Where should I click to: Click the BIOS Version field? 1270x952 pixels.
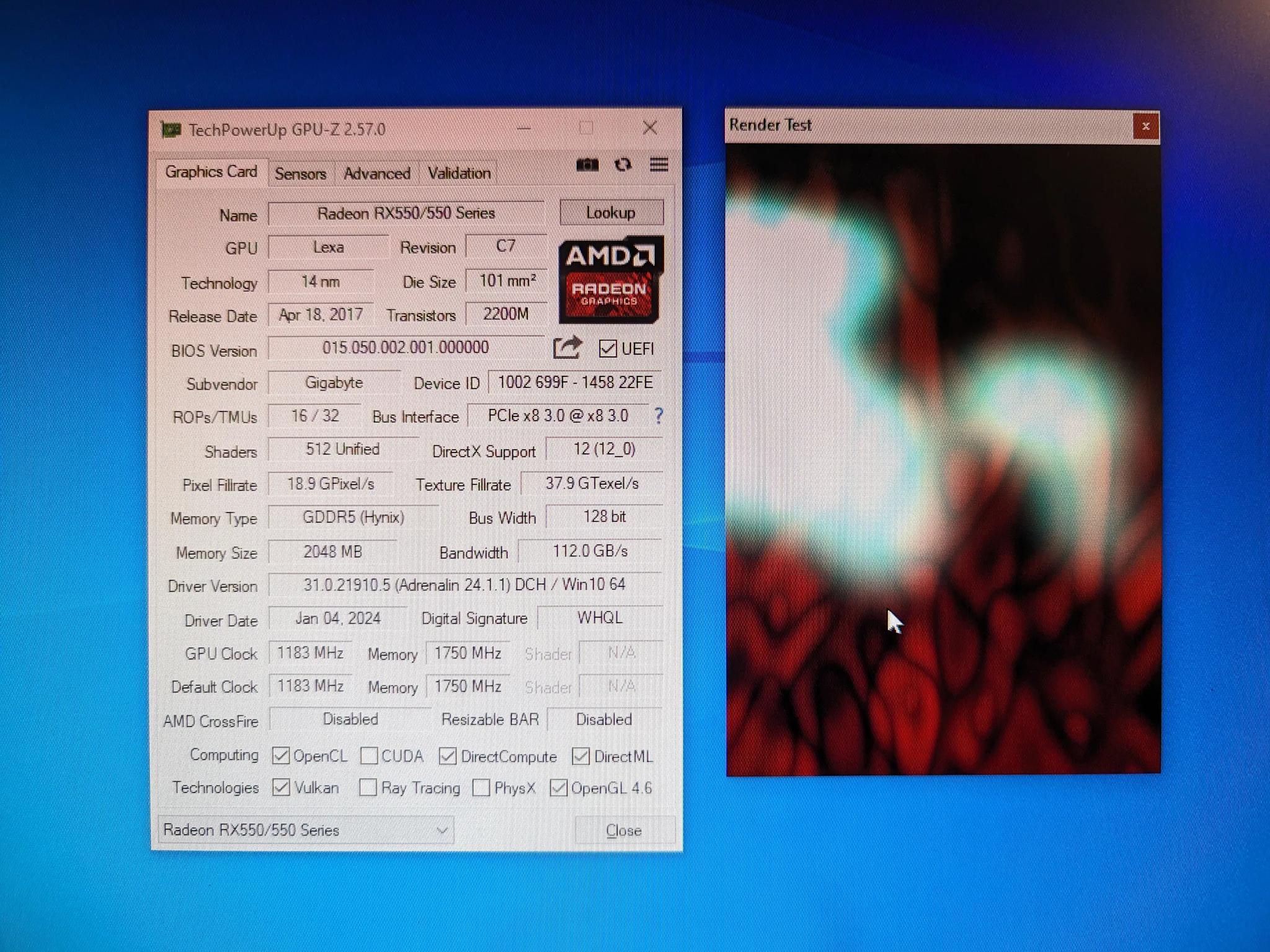pyautogui.click(x=406, y=348)
